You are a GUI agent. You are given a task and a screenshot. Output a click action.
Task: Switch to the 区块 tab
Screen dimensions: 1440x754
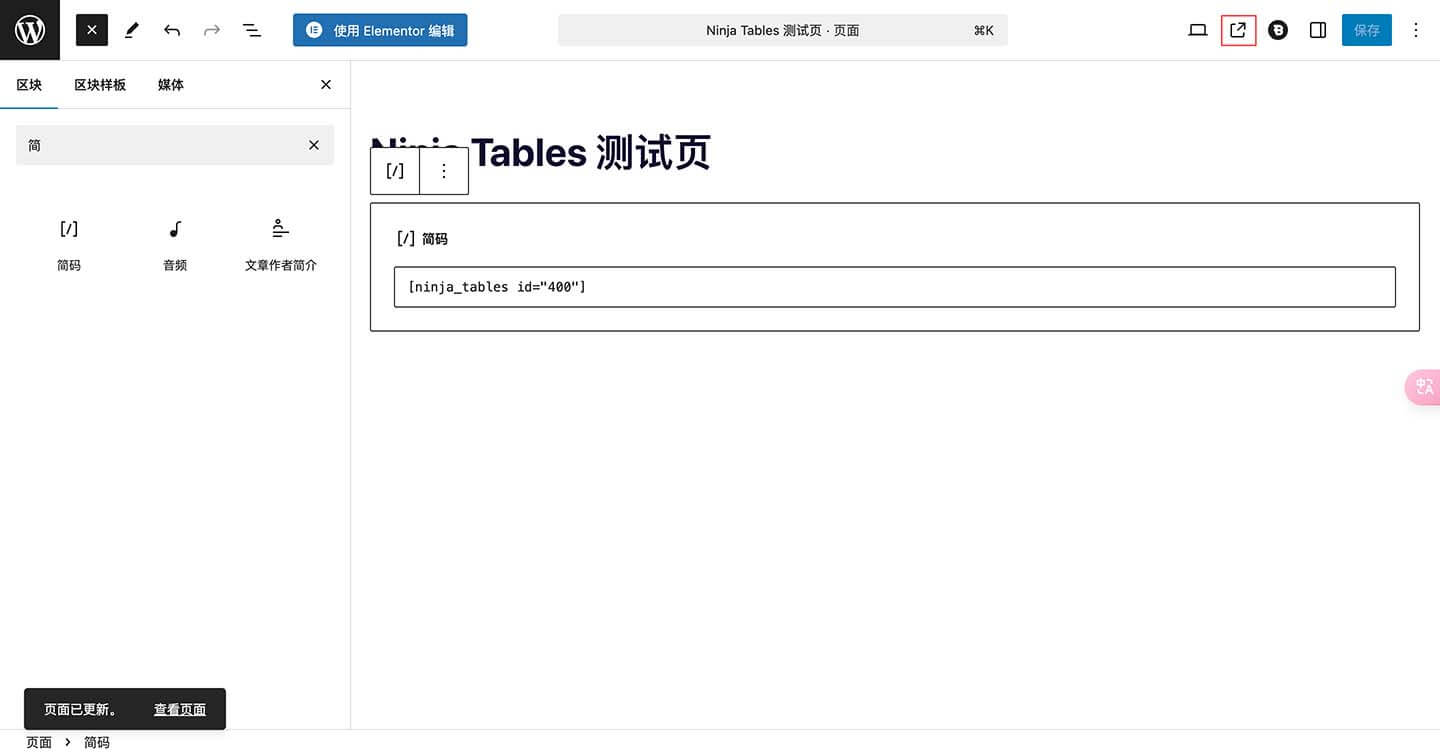[29, 85]
